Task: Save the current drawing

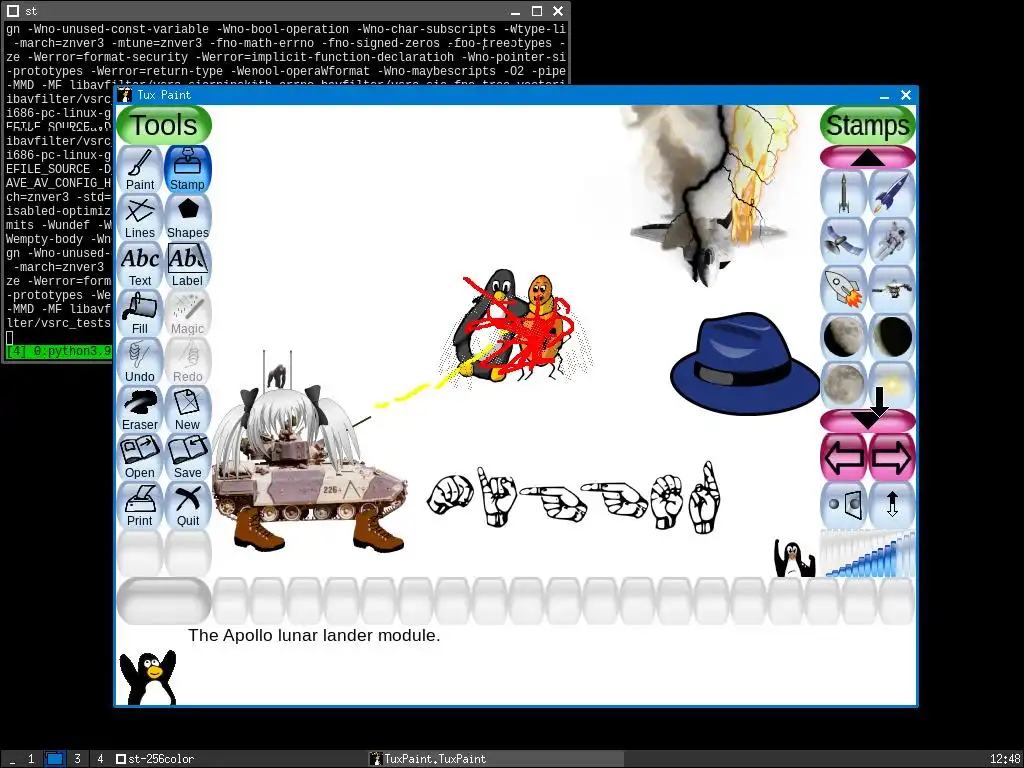Action: click(x=187, y=456)
